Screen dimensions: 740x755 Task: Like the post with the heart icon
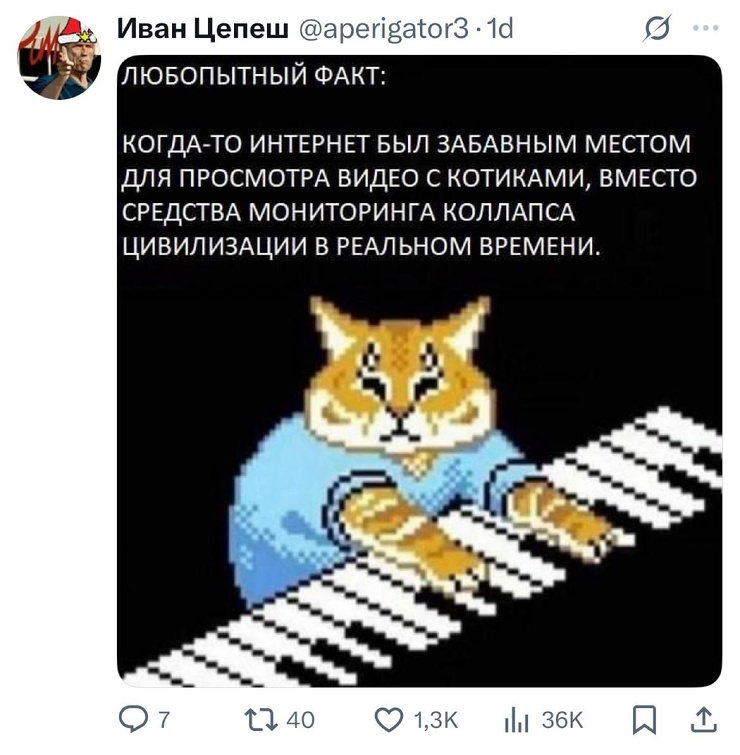pos(389,720)
